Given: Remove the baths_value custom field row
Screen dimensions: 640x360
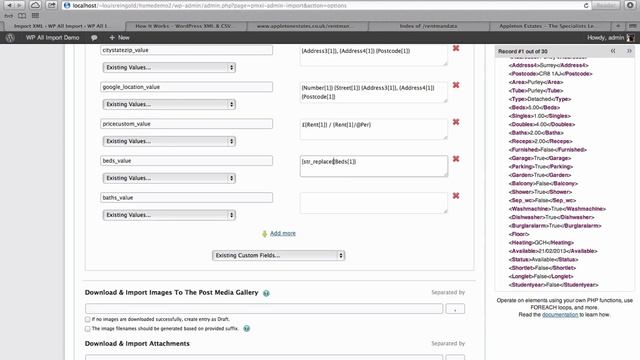Looking at the screenshot, I should click(456, 196).
